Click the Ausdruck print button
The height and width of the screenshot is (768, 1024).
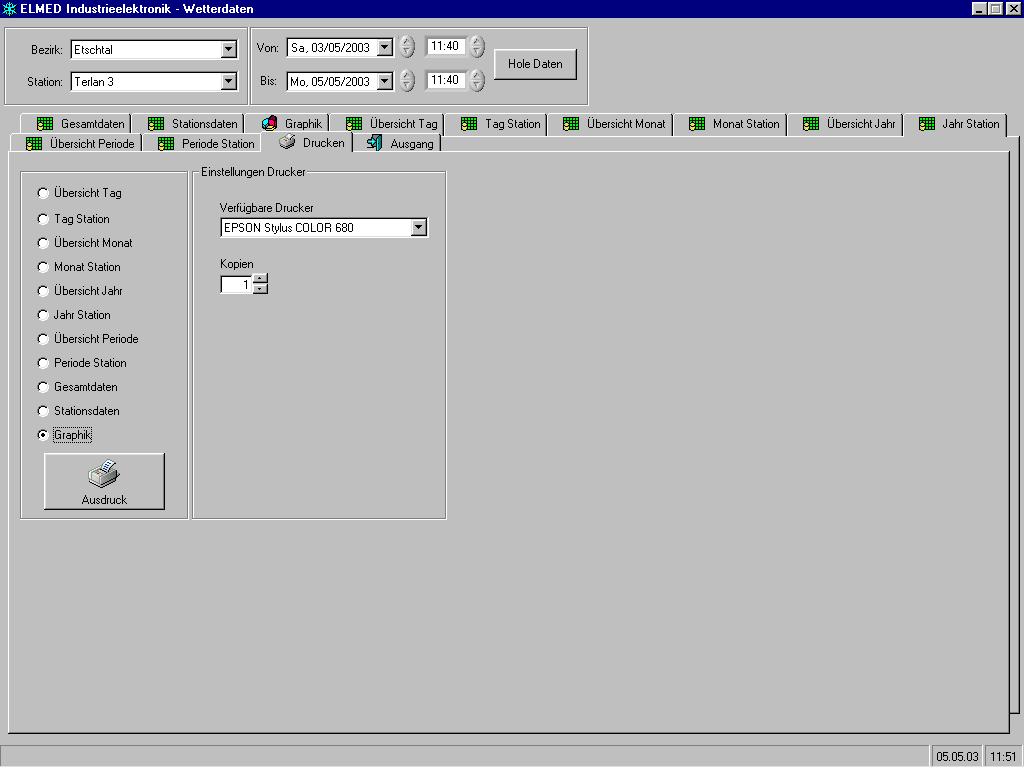coord(104,482)
